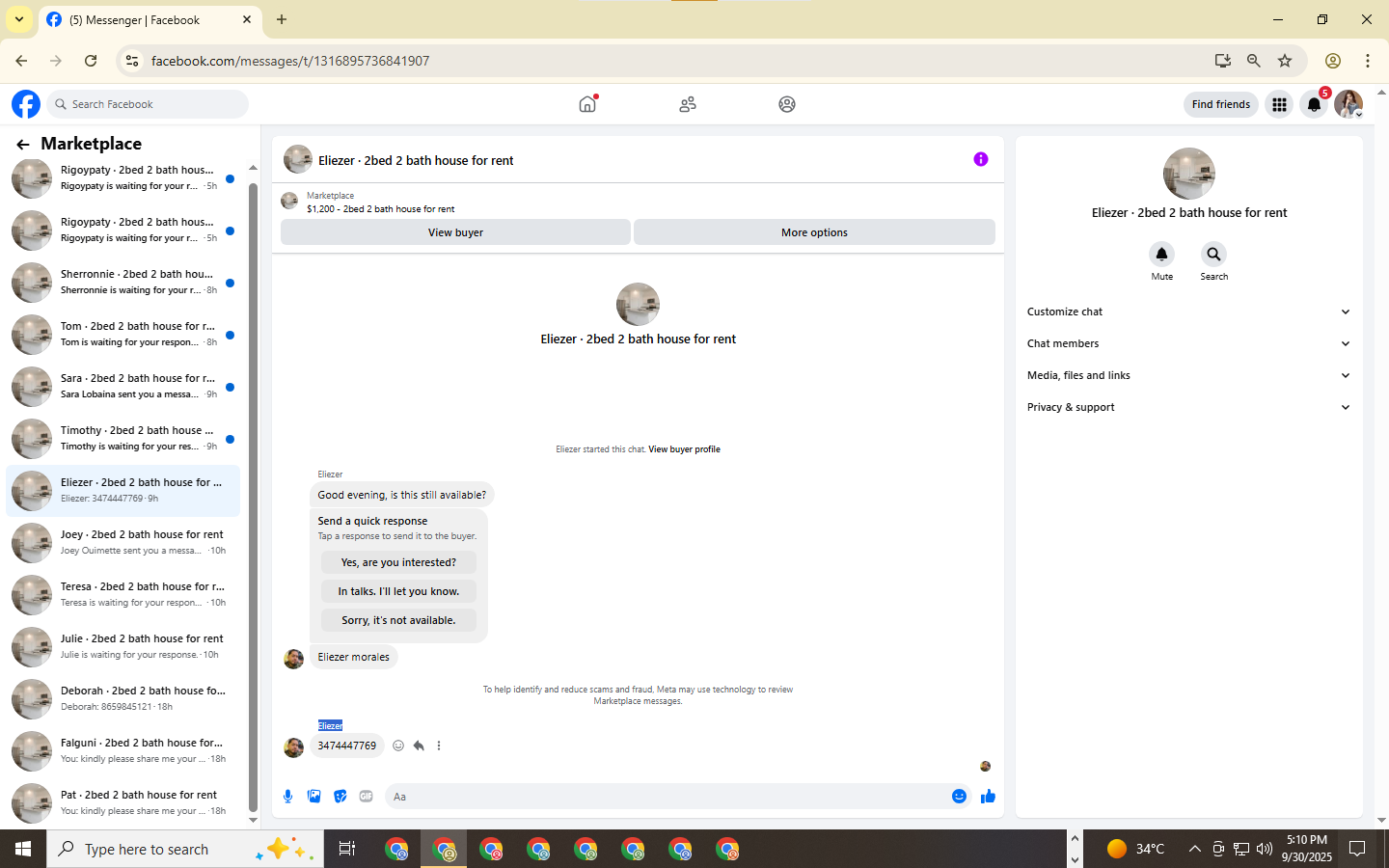The width and height of the screenshot is (1389, 868).
Task: Open Pat conversation
Action: pos(123,803)
